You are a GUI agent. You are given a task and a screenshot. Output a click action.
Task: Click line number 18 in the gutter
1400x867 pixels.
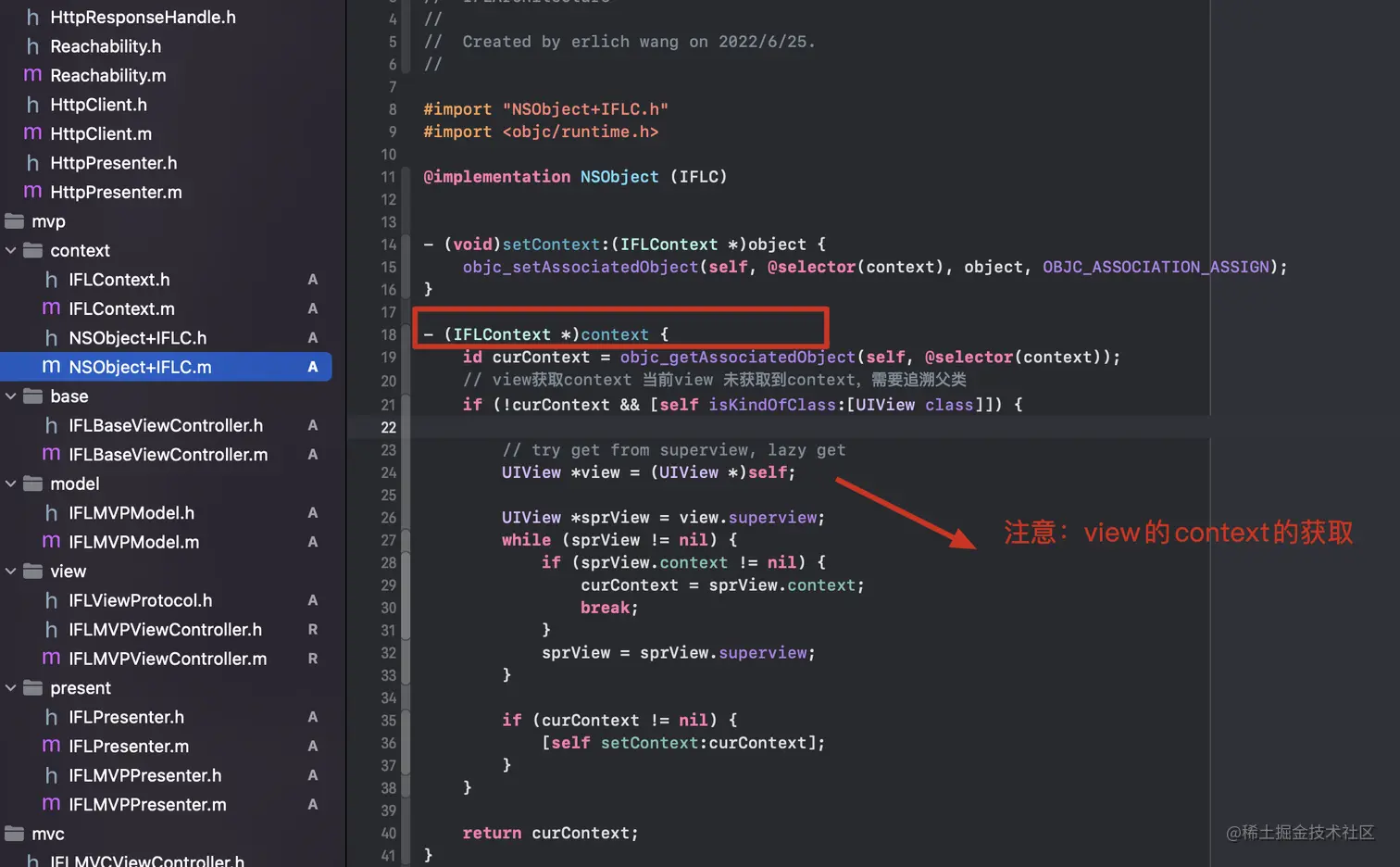point(388,334)
